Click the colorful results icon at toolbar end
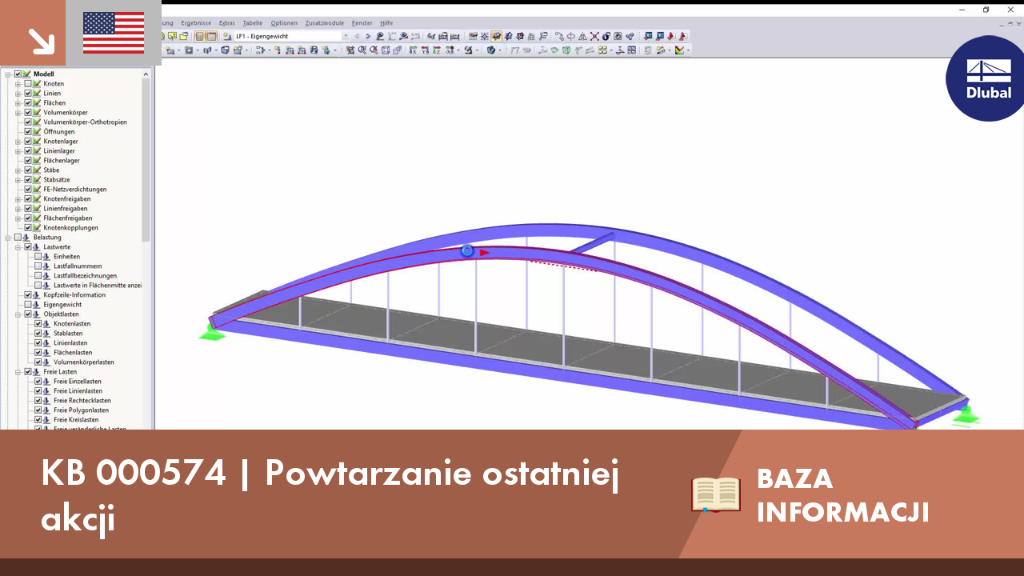Image resolution: width=1024 pixels, height=576 pixels. pyautogui.click(x=679, y=50)
